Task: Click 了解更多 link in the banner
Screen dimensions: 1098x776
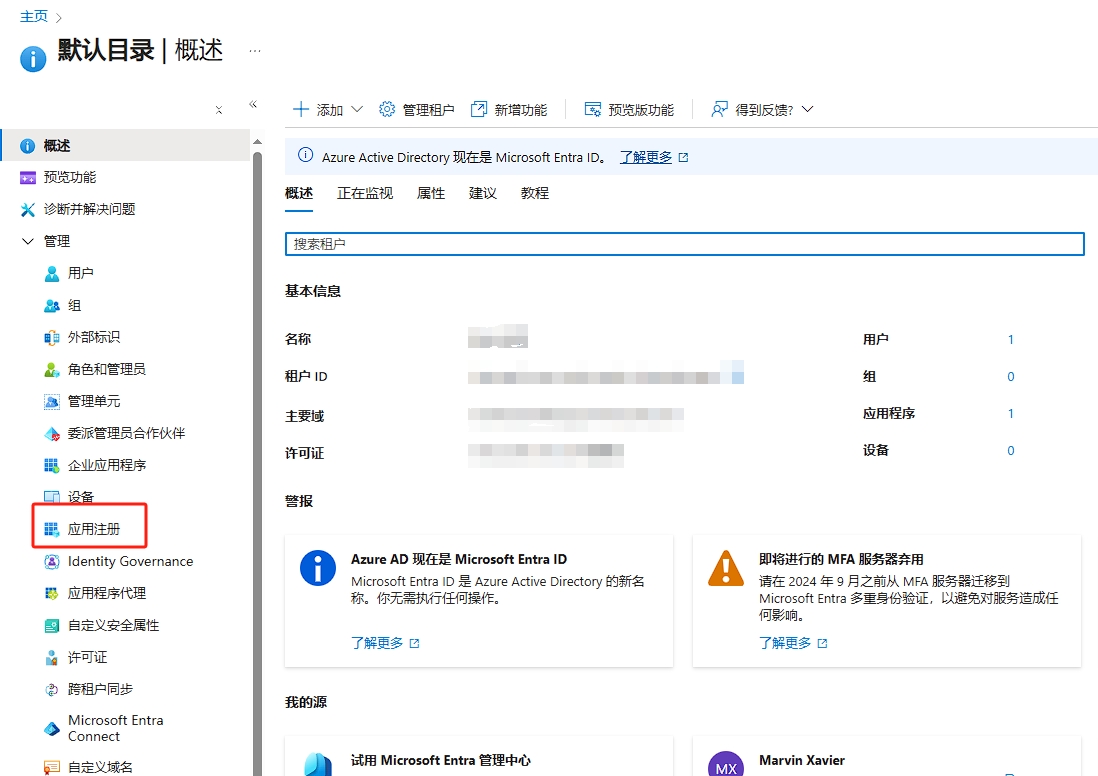Action: 646,157
